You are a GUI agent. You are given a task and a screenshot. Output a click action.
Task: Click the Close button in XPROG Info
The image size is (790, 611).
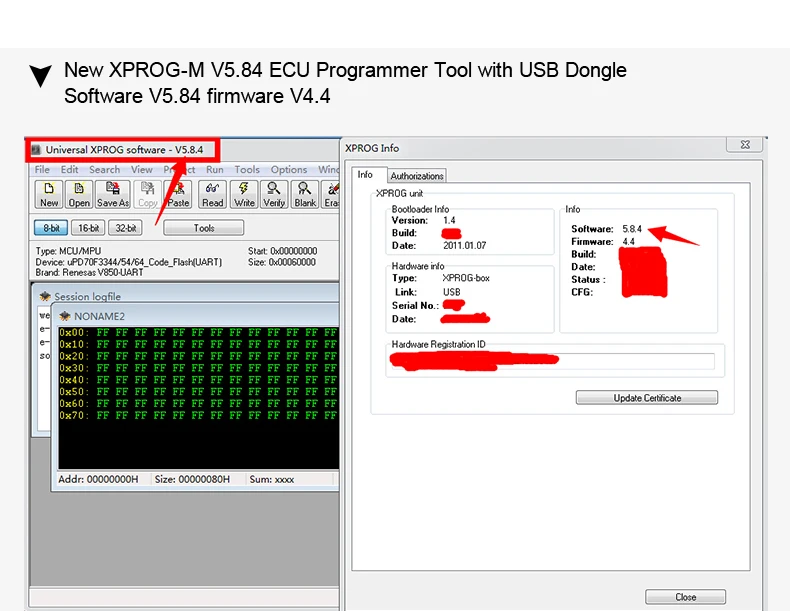[x=685, y=597]
